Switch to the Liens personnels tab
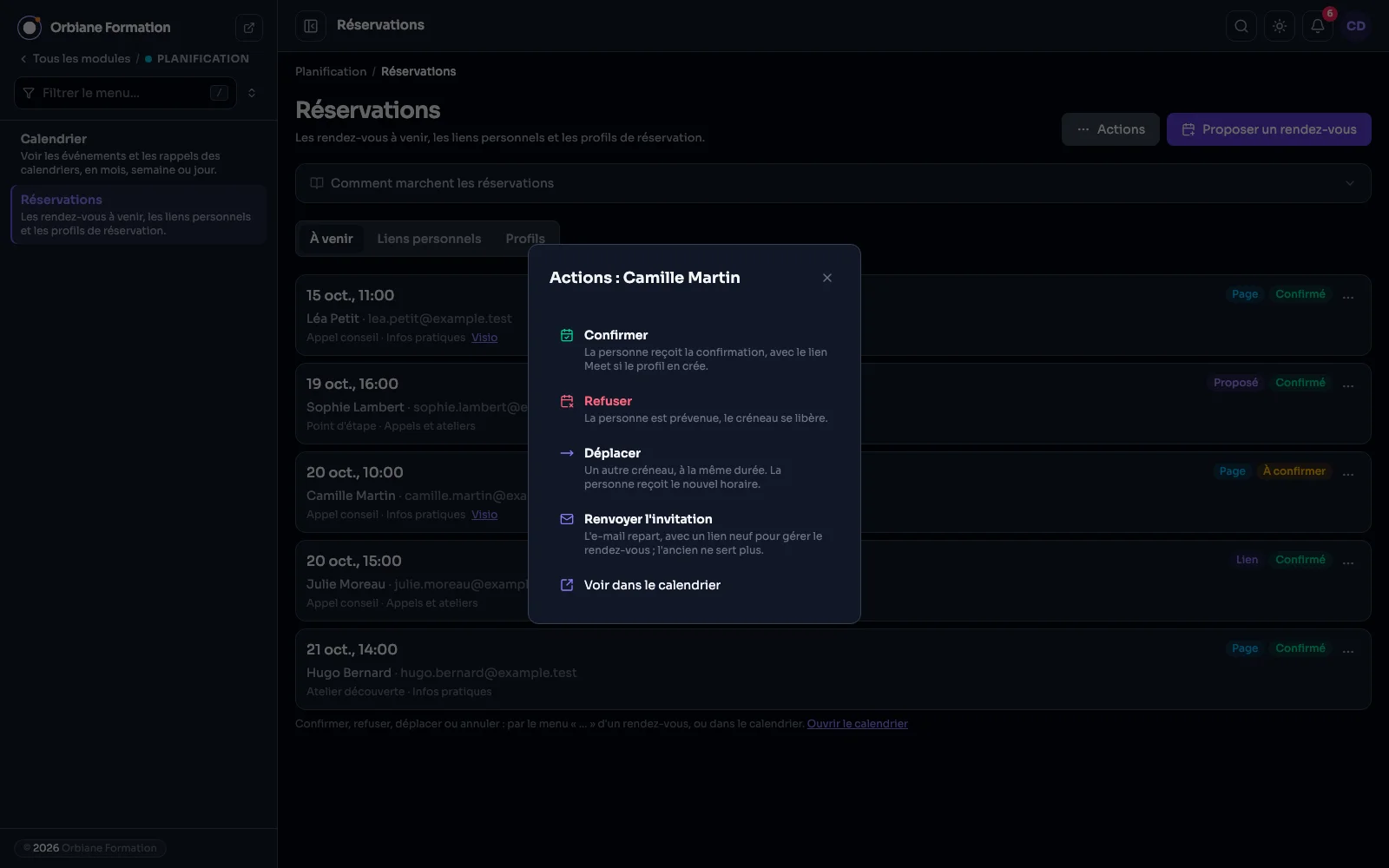 429,239
